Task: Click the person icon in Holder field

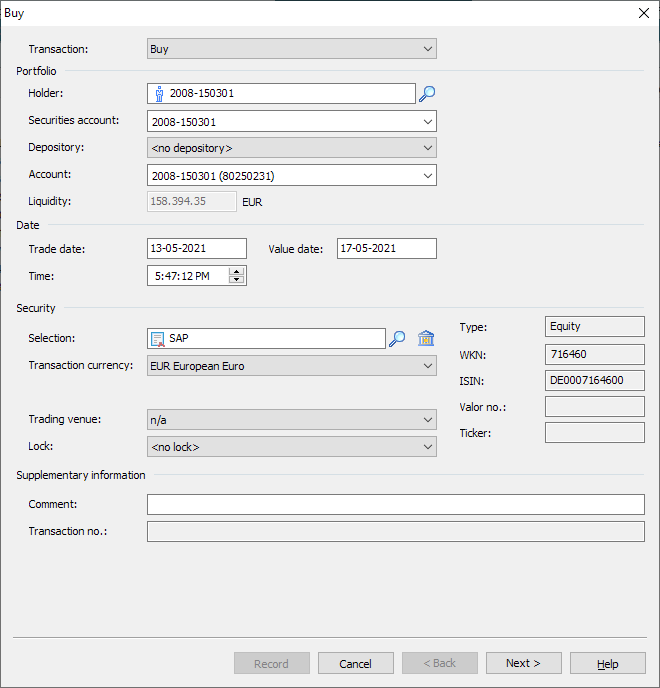Action: pos(159,94)
